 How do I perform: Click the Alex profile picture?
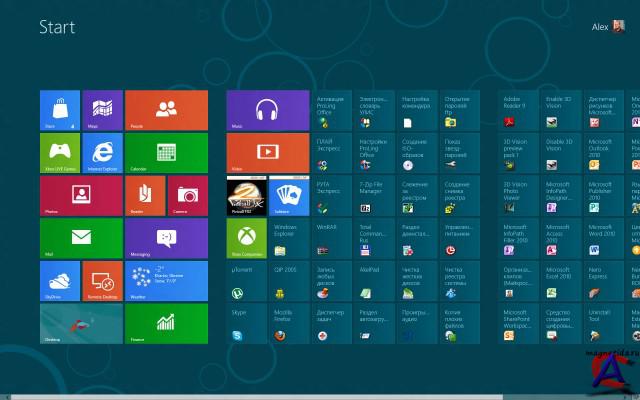pos(618,27)
